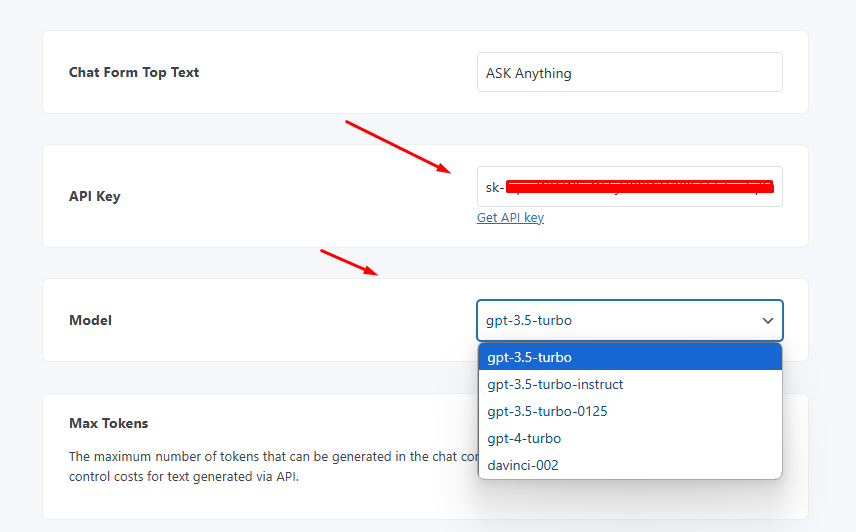Click the Max Tokens heading
The height and width of the screenshot is (532, 856).
click(x=108, y=423)
